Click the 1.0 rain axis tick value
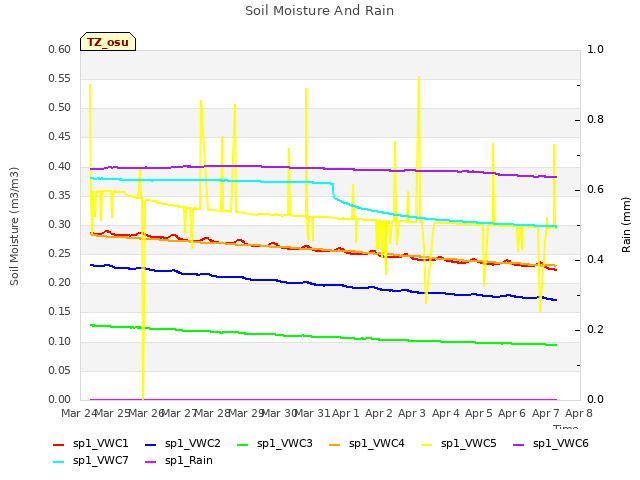Image resolution: width=640 pixels, height=480 pixels. coord(595,50)
